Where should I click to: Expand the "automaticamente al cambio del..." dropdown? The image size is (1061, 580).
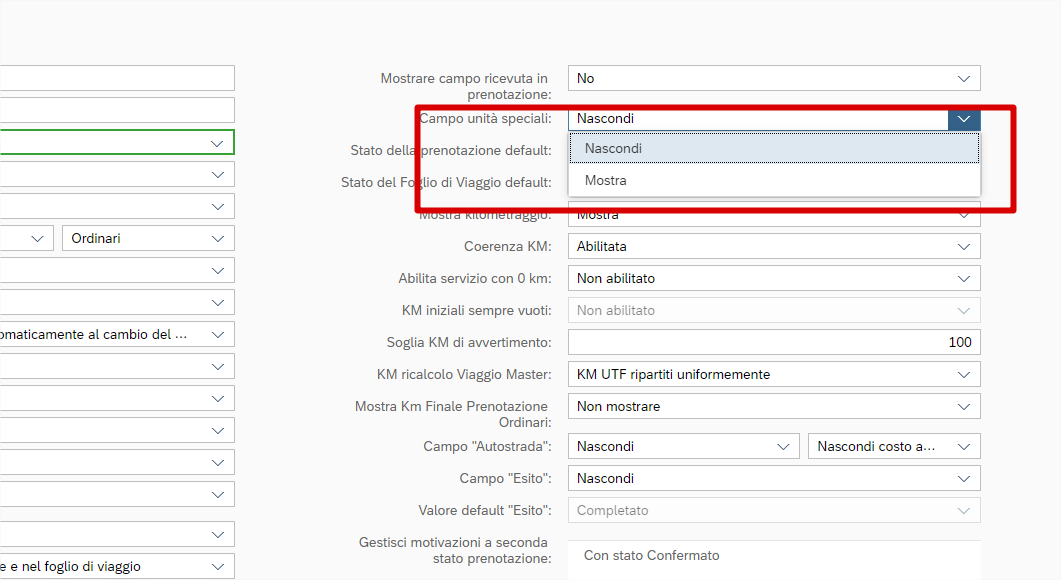click(218, 335)
